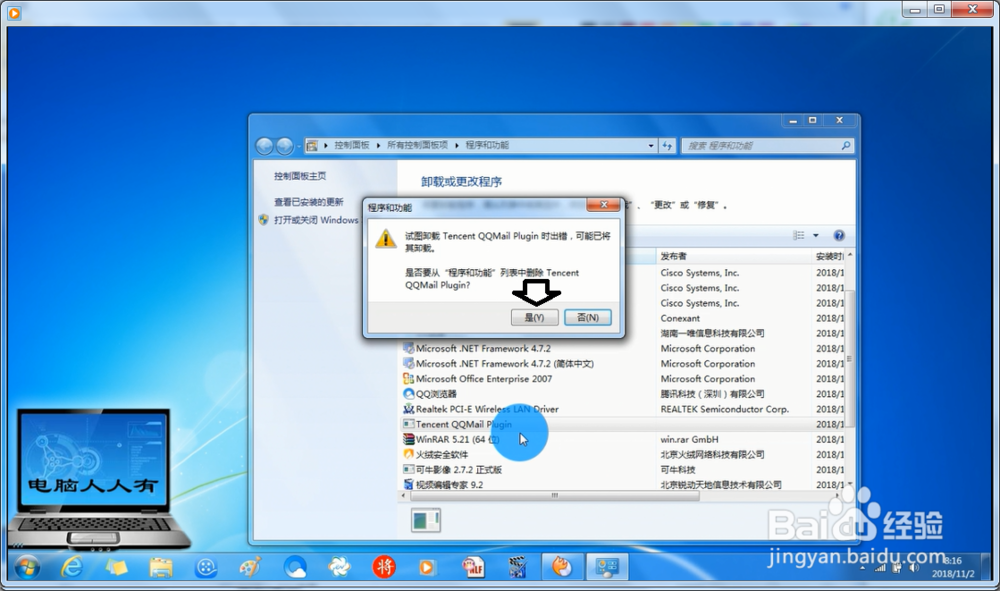This screenshot has height=591, width=1000.
Task: Open the paint palette app on taskbar
Action: [250, 567]
